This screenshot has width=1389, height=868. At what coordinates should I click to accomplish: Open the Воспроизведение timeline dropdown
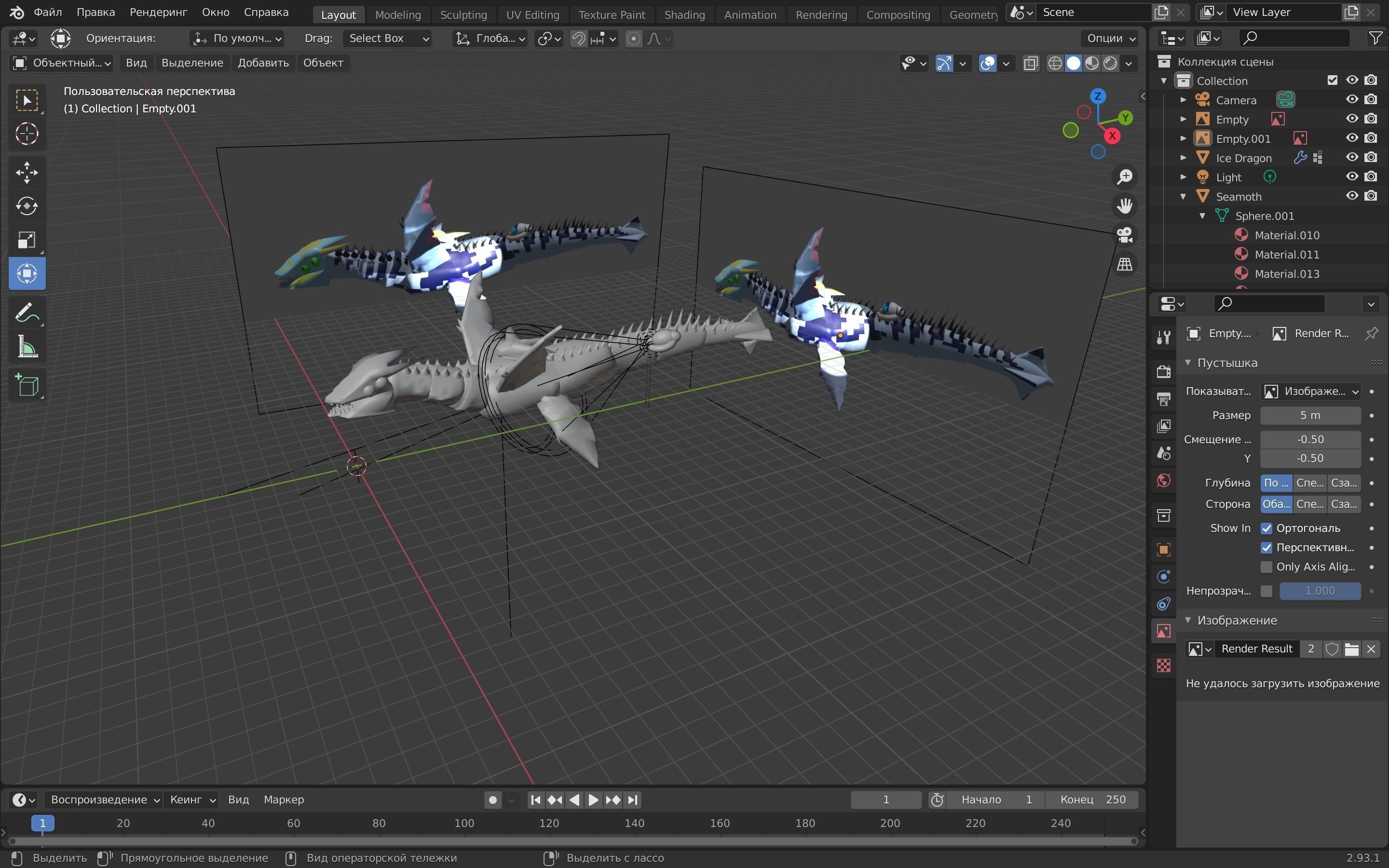[x=103, y=800]
